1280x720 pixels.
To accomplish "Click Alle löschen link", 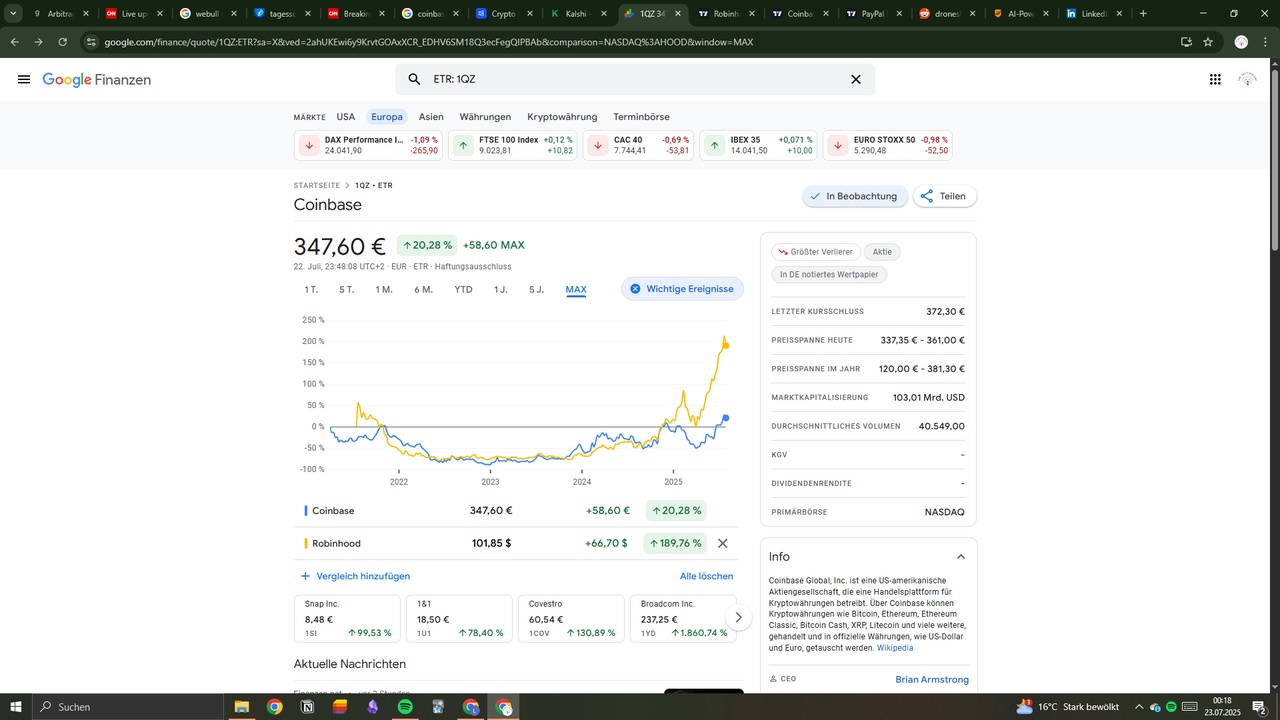I will tap(706, 576).
